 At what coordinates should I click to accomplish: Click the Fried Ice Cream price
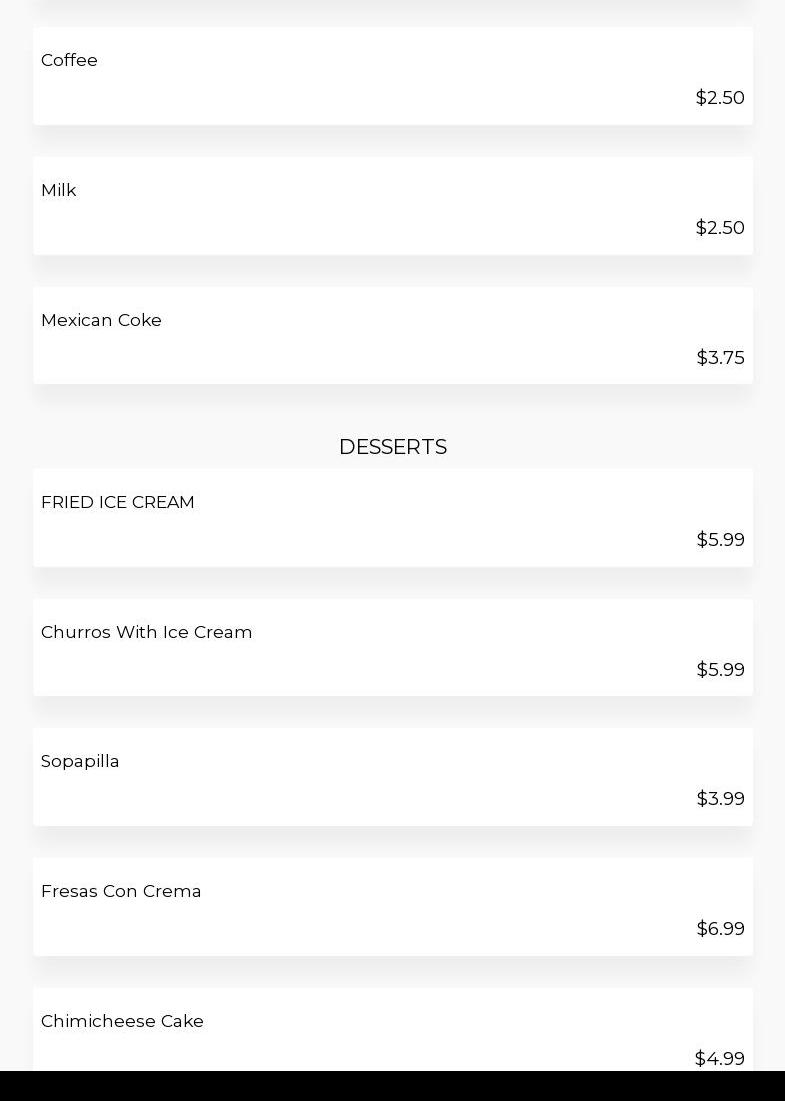pyautogui.click(x=720, y=540)
